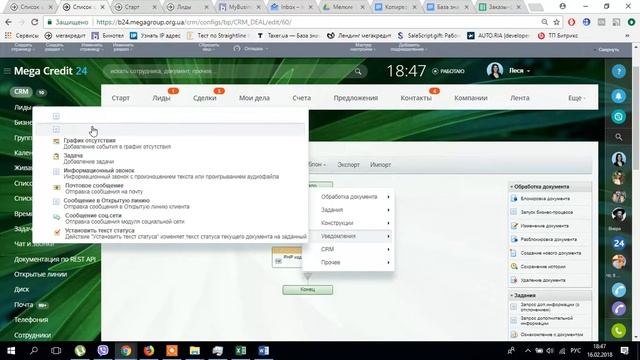Click the purple phone icon in sidebar

(x=619, y=309)
